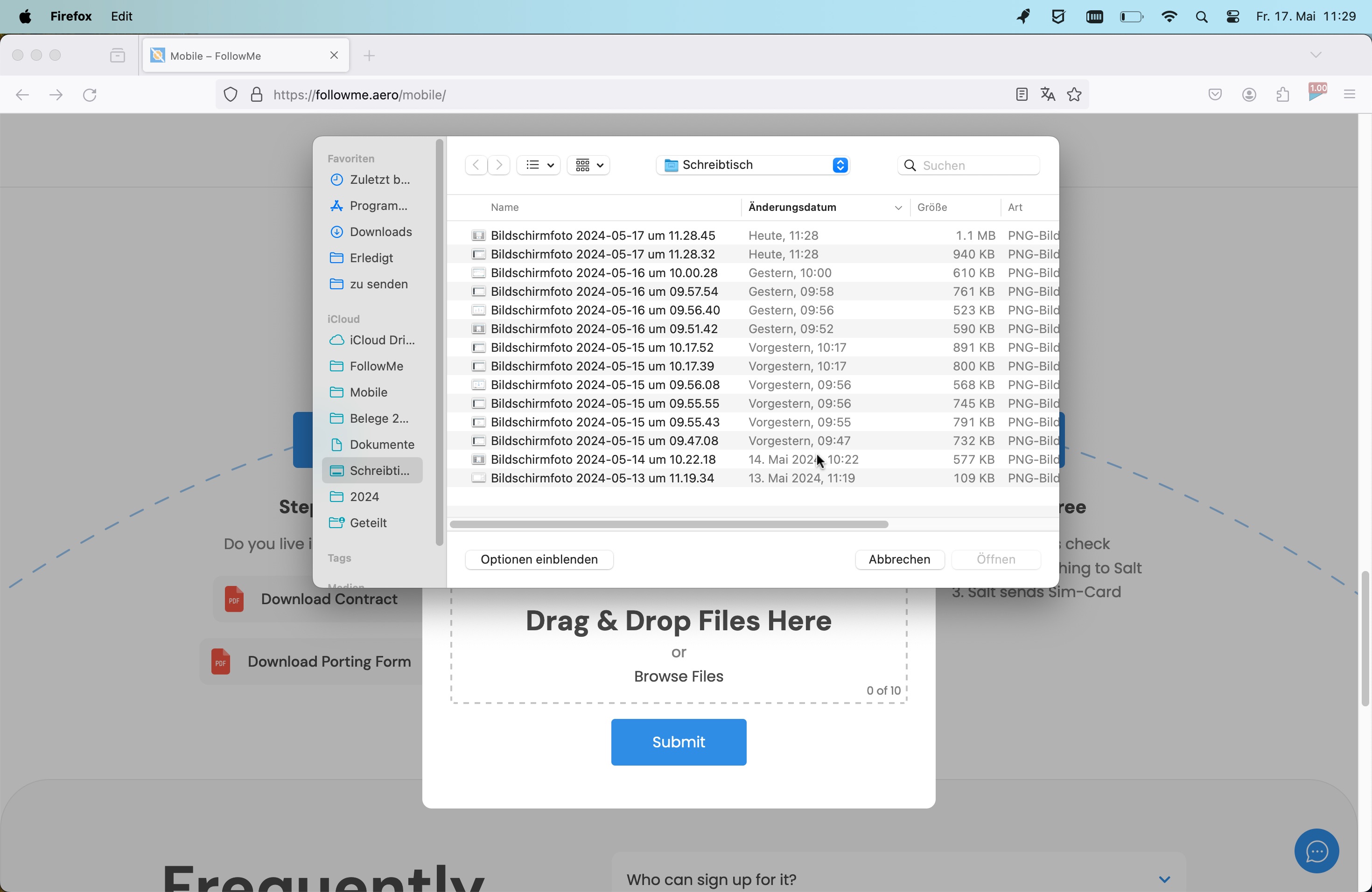The height and width of the screenshot is (892, 1372).
Task: Open the Firefox account icon
Action: pyautogui.click(x=1249, y=95)
